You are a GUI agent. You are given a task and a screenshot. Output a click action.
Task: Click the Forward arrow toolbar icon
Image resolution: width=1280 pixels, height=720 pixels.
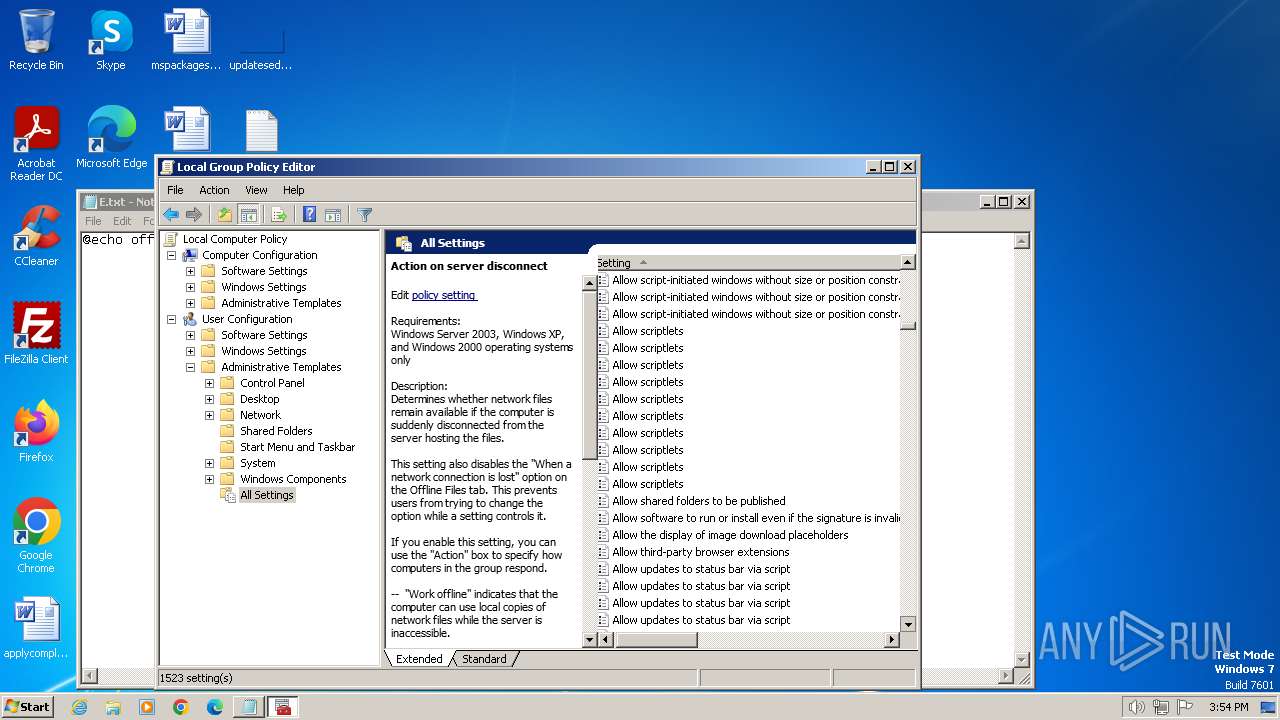194,215
